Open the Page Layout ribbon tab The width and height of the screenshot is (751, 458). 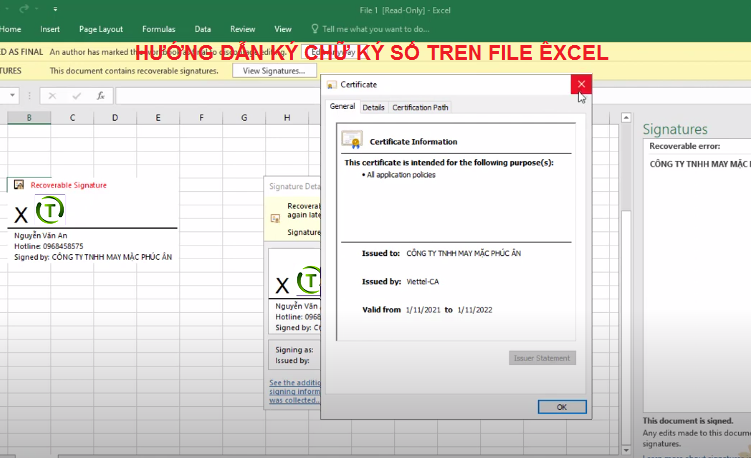tap(101, 29)
